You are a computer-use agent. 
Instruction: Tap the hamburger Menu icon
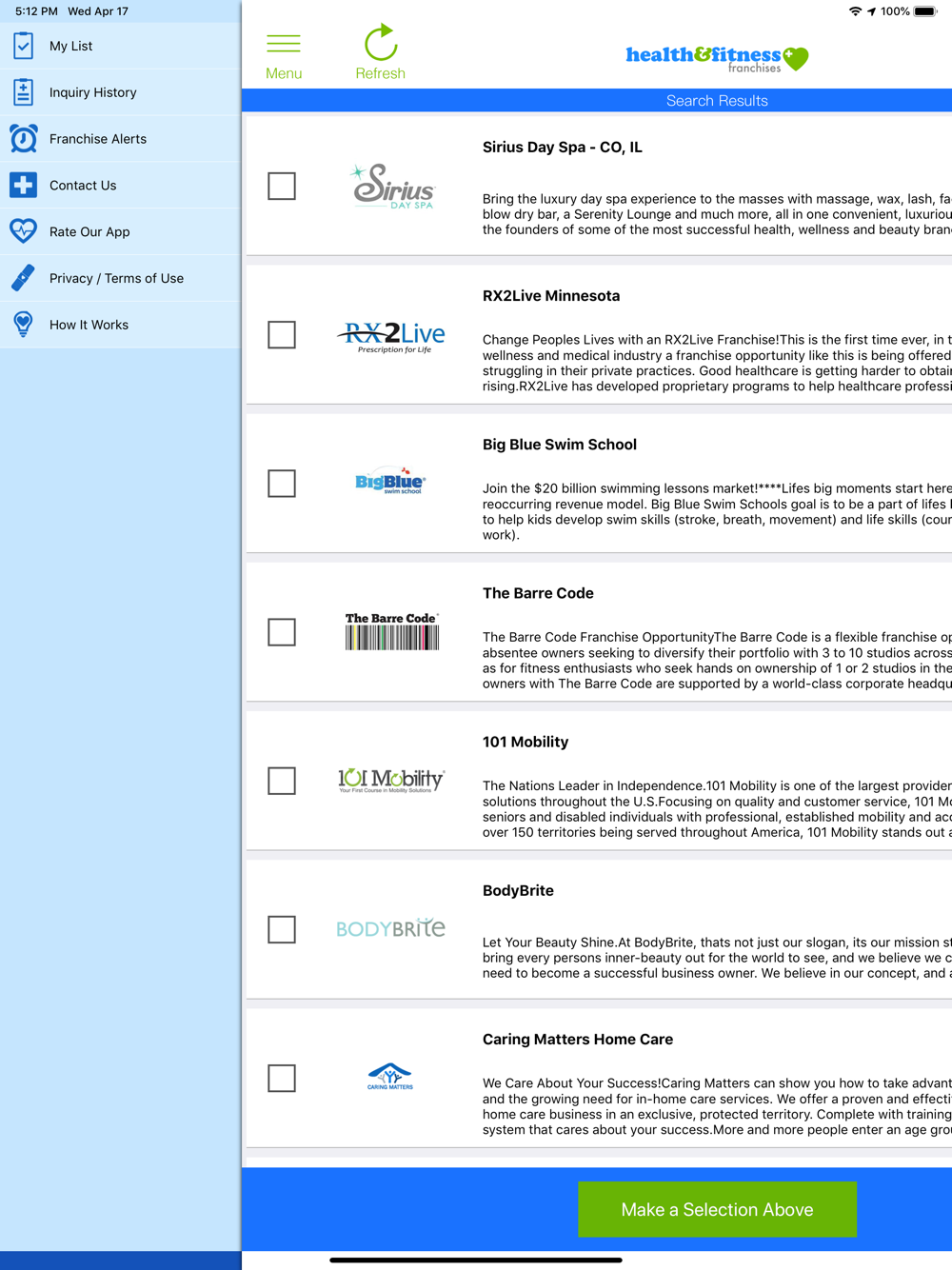[284, 44]
